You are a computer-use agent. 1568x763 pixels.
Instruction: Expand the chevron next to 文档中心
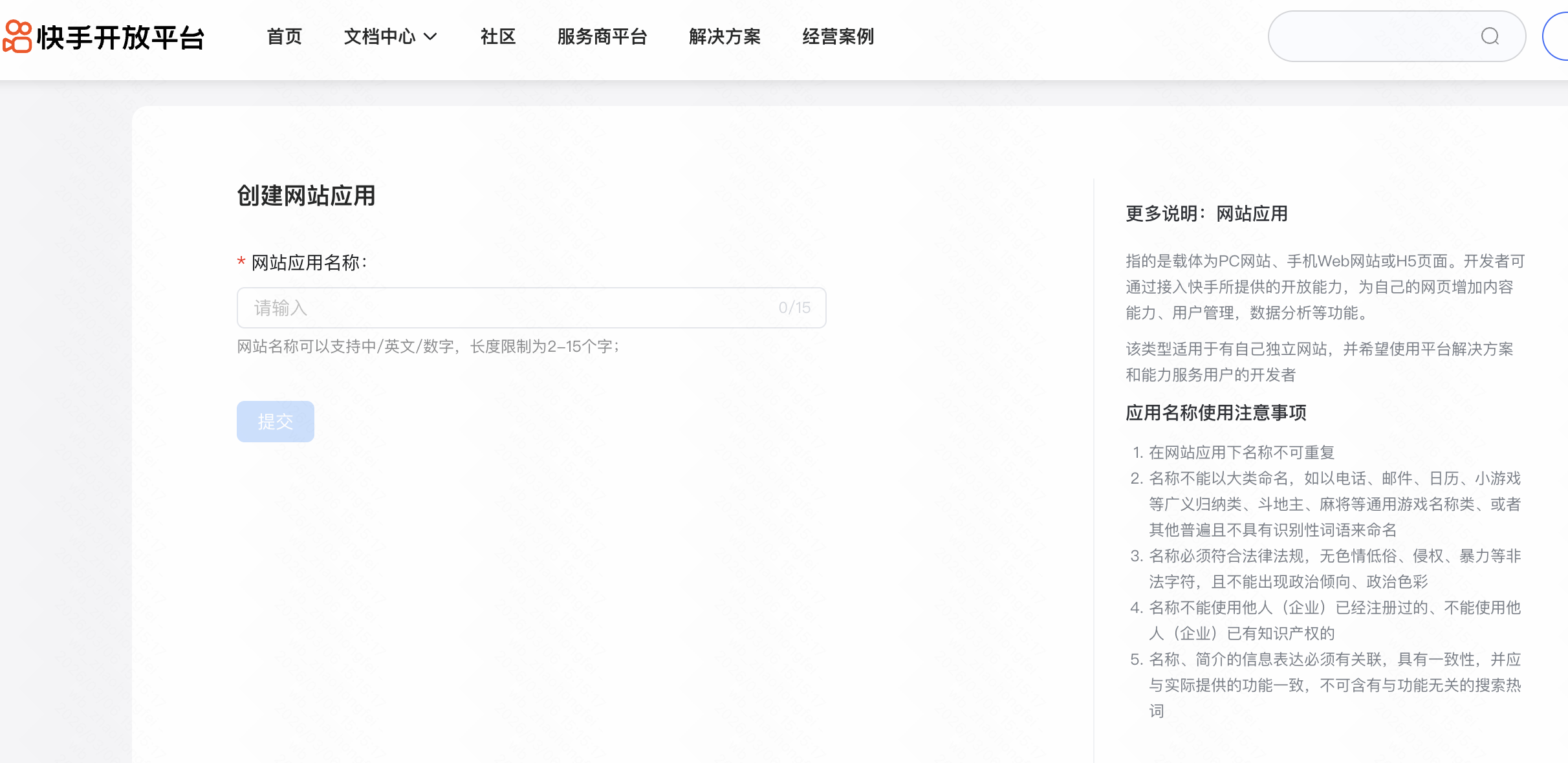click(x=430, y=37)
